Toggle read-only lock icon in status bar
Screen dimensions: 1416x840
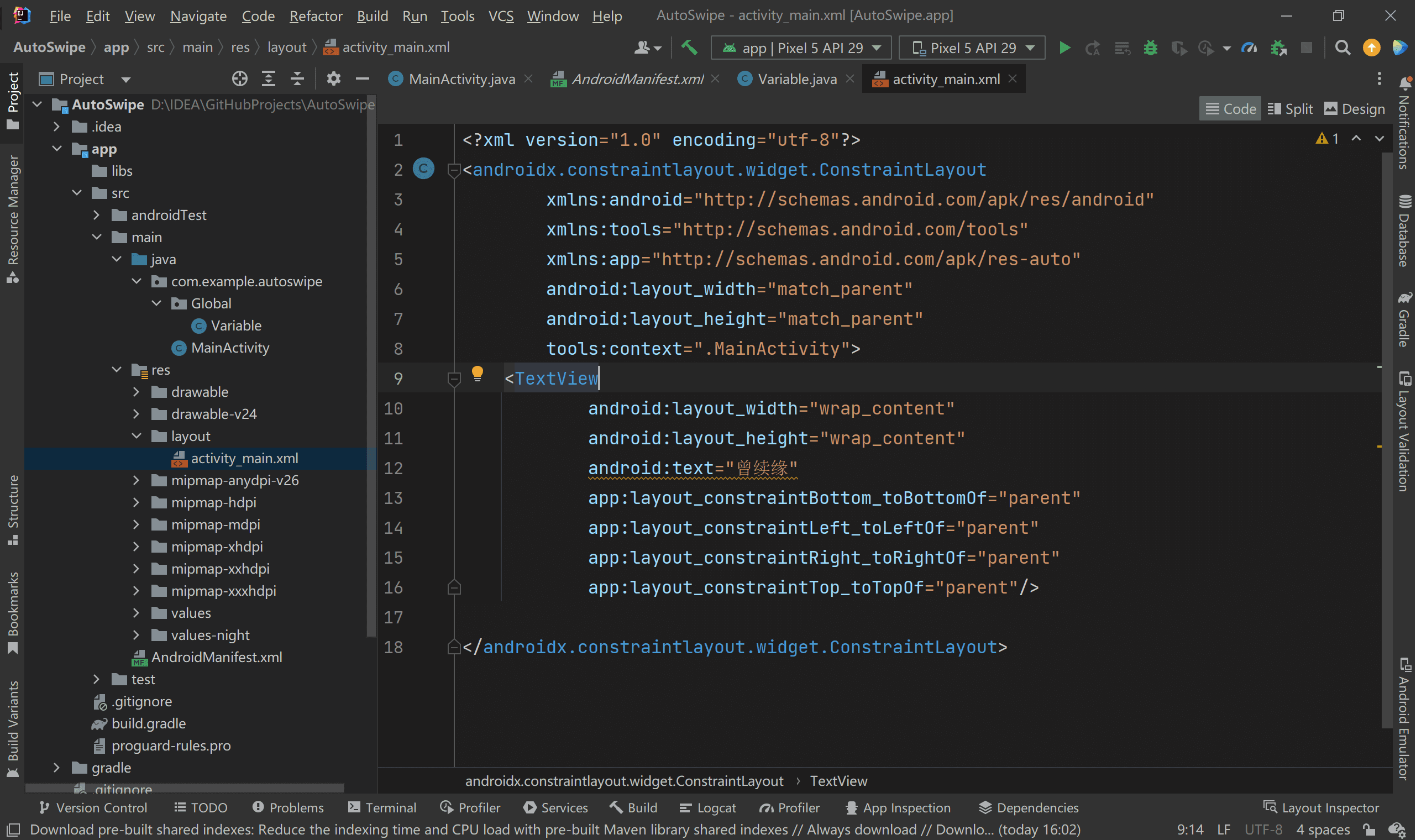click(x=1369, y=830)
